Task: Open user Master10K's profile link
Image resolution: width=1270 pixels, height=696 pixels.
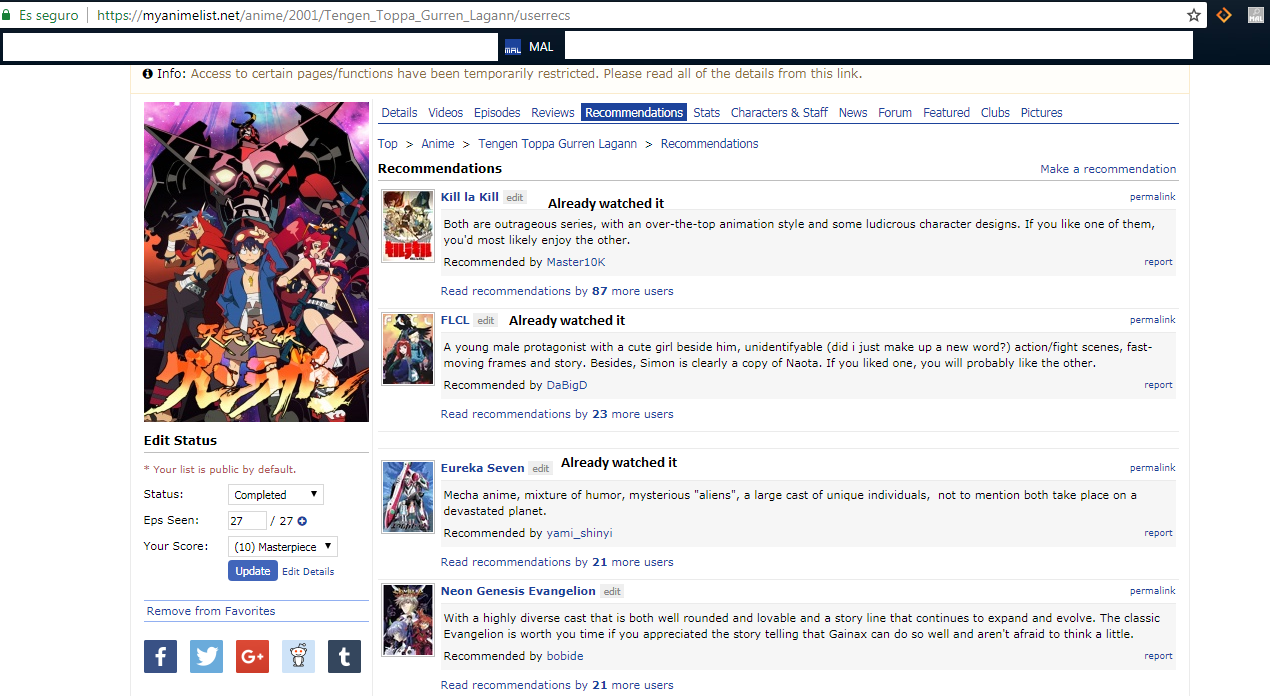Action: 575,262
